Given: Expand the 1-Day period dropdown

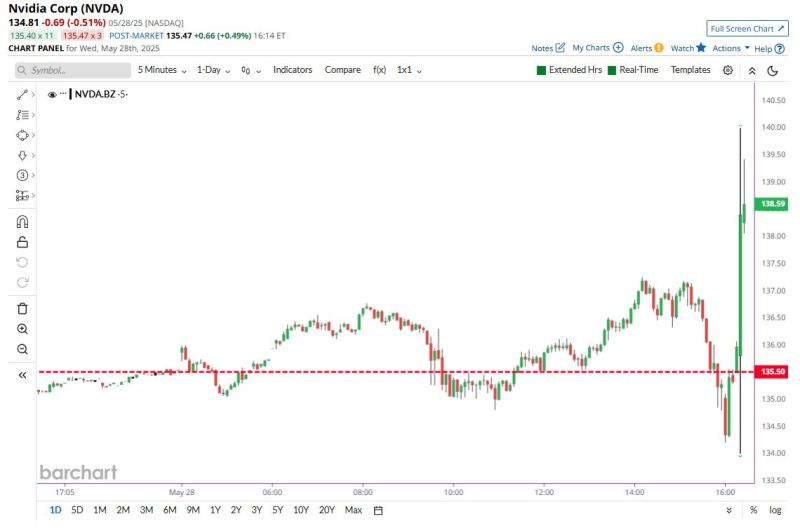Looking at the screenshot, I should point(213,70).
